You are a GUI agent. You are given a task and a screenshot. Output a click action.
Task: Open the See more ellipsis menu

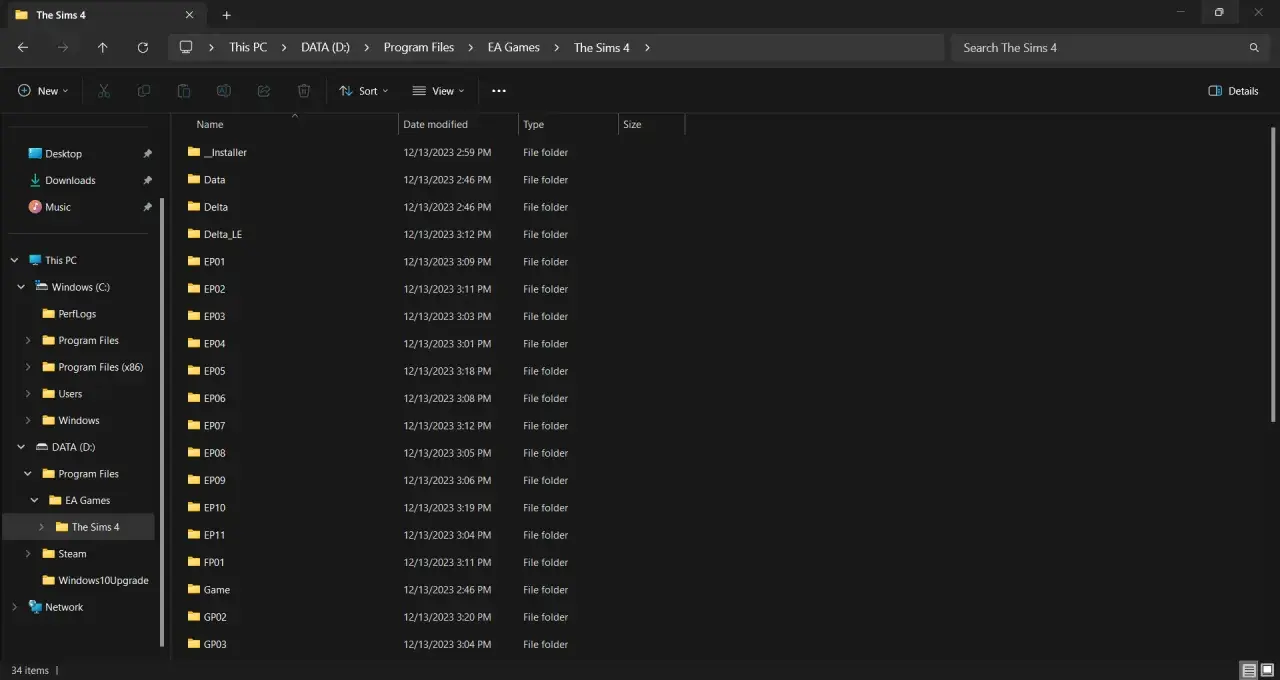point(499,91)
